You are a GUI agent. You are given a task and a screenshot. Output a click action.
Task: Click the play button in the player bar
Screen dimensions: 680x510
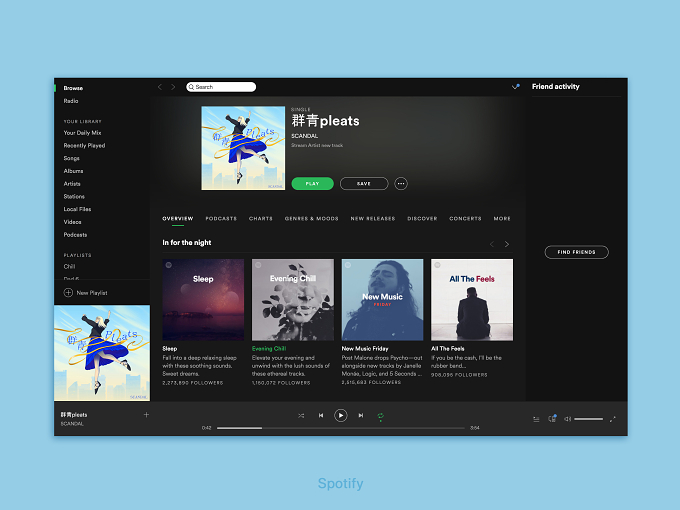(341, 415)
